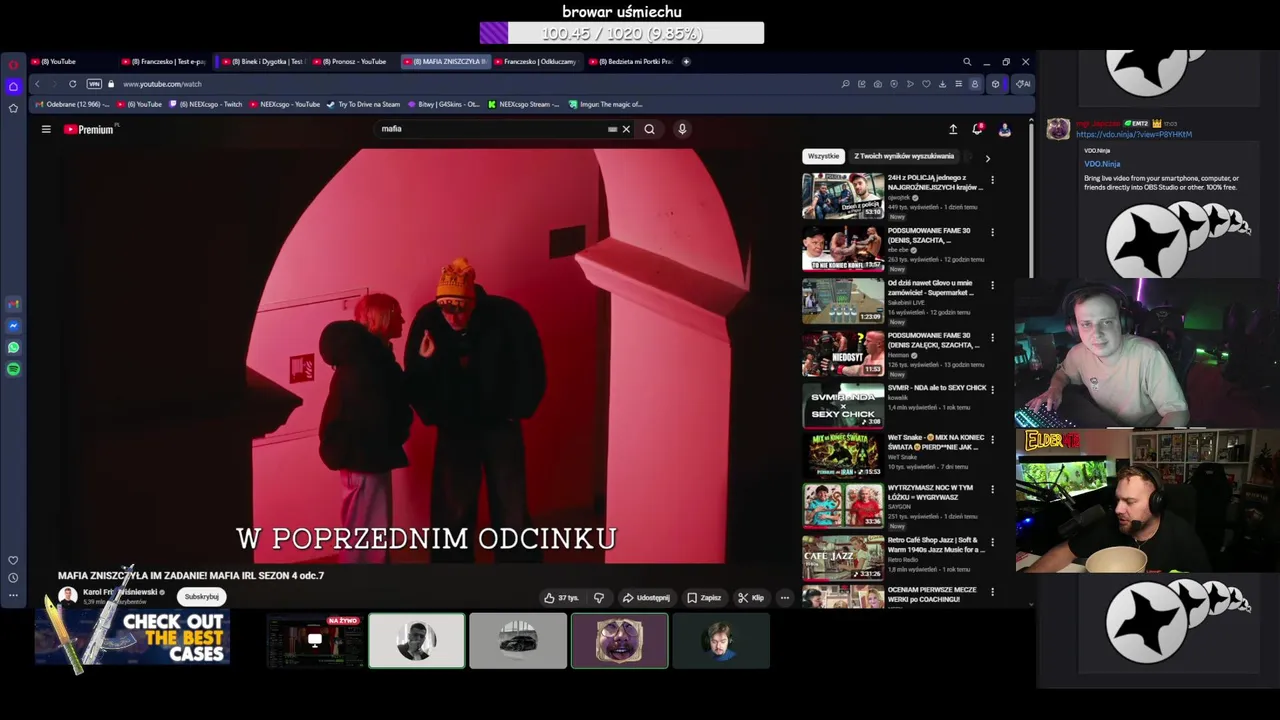Viewport: 1280px width, 720px height.
Task: Open YouTube notifications bell
Action: [x=978, y=129]
